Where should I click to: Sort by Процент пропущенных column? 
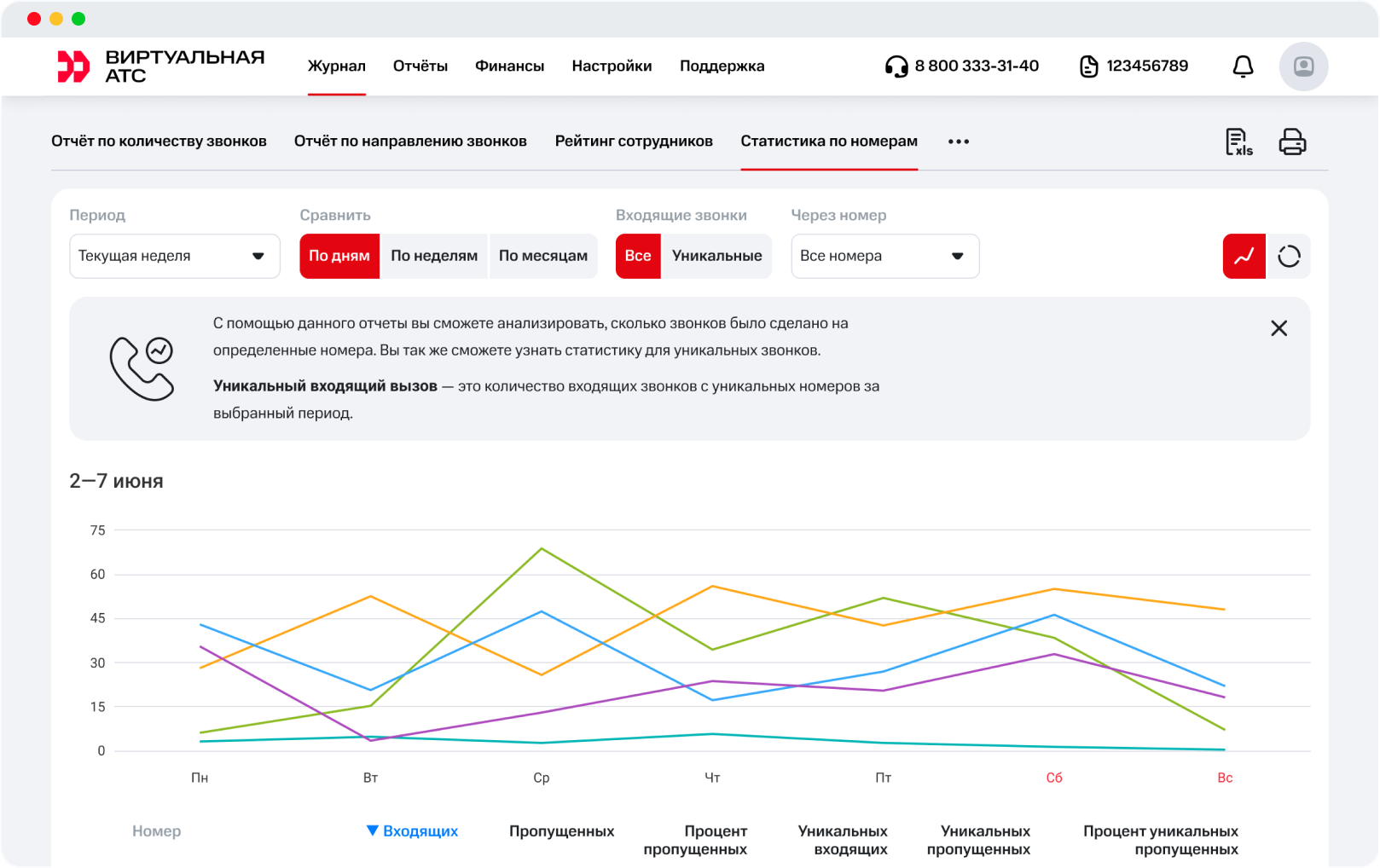tap(695, 840)
